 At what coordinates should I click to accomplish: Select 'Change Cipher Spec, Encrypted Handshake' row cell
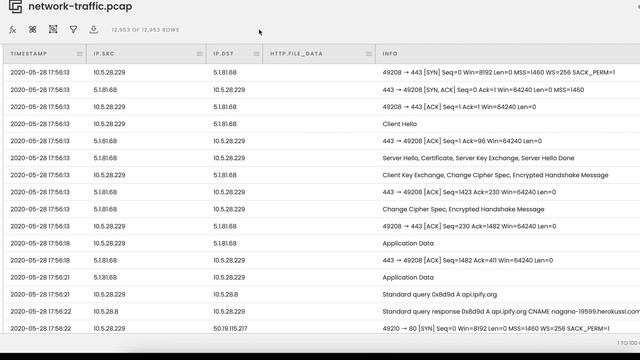point(463,209)
